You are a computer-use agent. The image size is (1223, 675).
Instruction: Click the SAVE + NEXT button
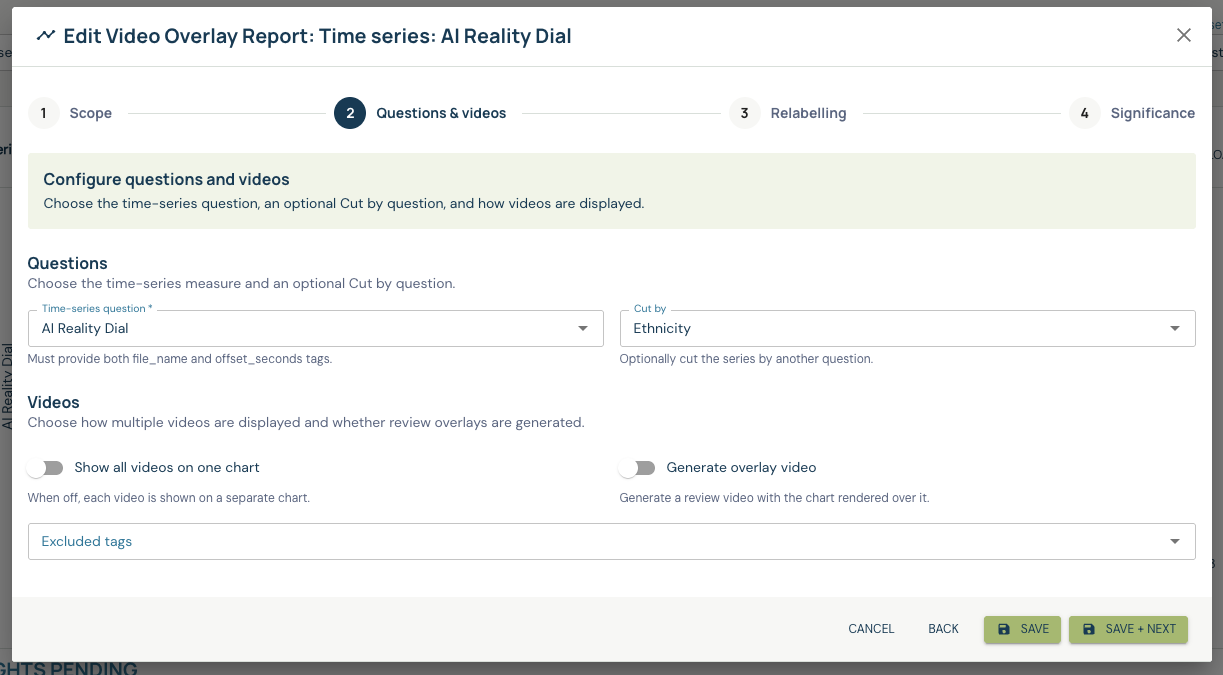click(x=1128, y=629)
